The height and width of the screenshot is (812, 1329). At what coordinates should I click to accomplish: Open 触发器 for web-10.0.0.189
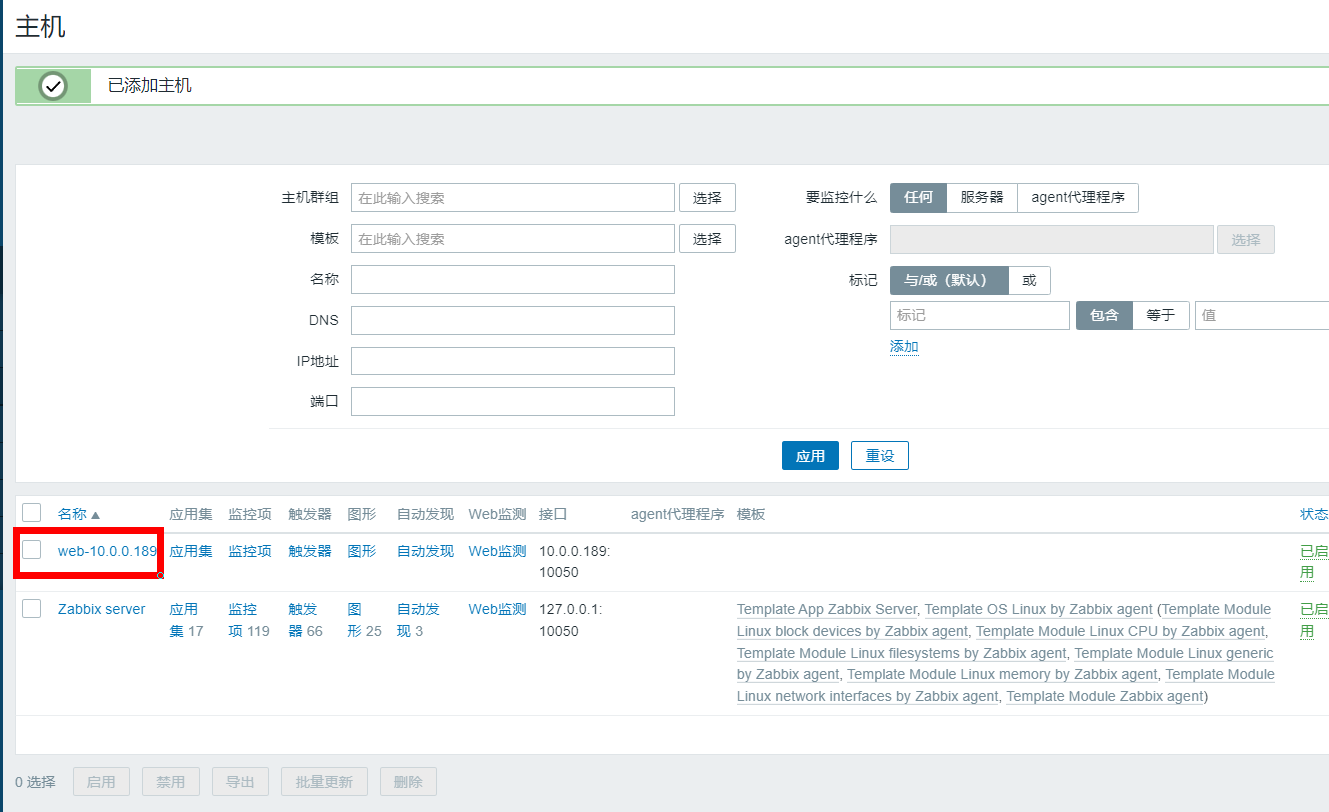coord(310,551)
